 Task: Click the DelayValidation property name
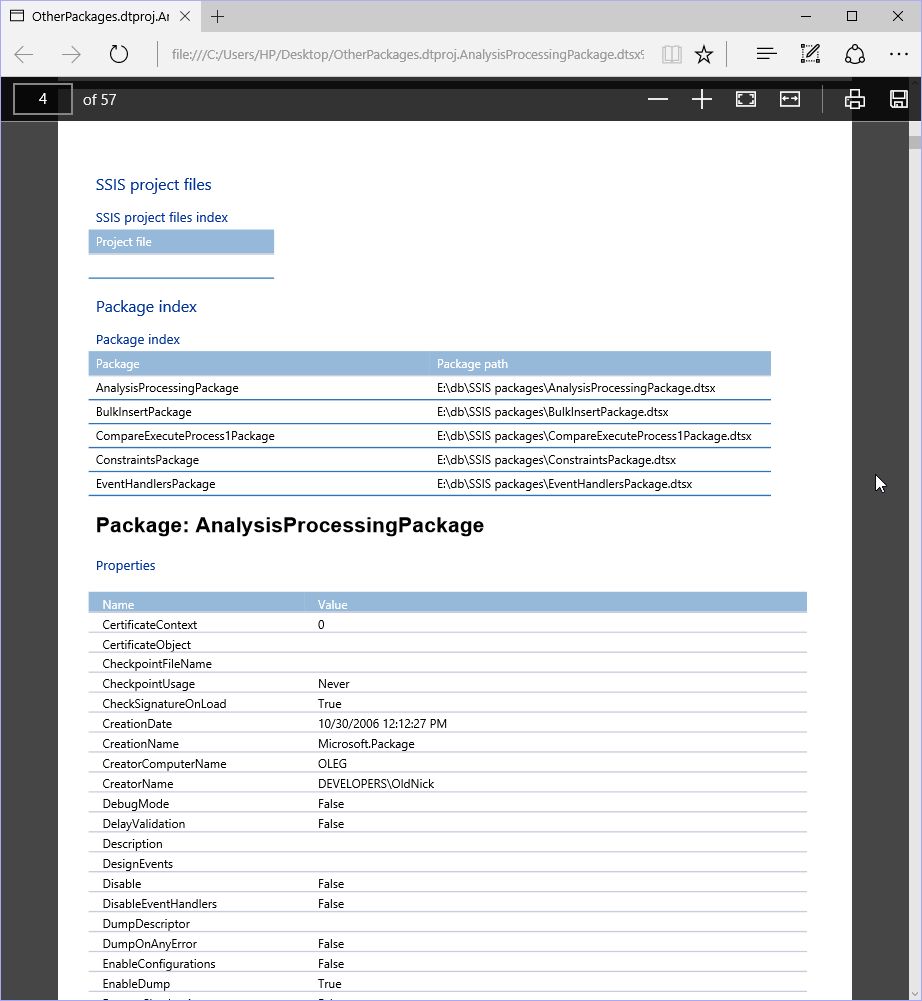point(144,824)
